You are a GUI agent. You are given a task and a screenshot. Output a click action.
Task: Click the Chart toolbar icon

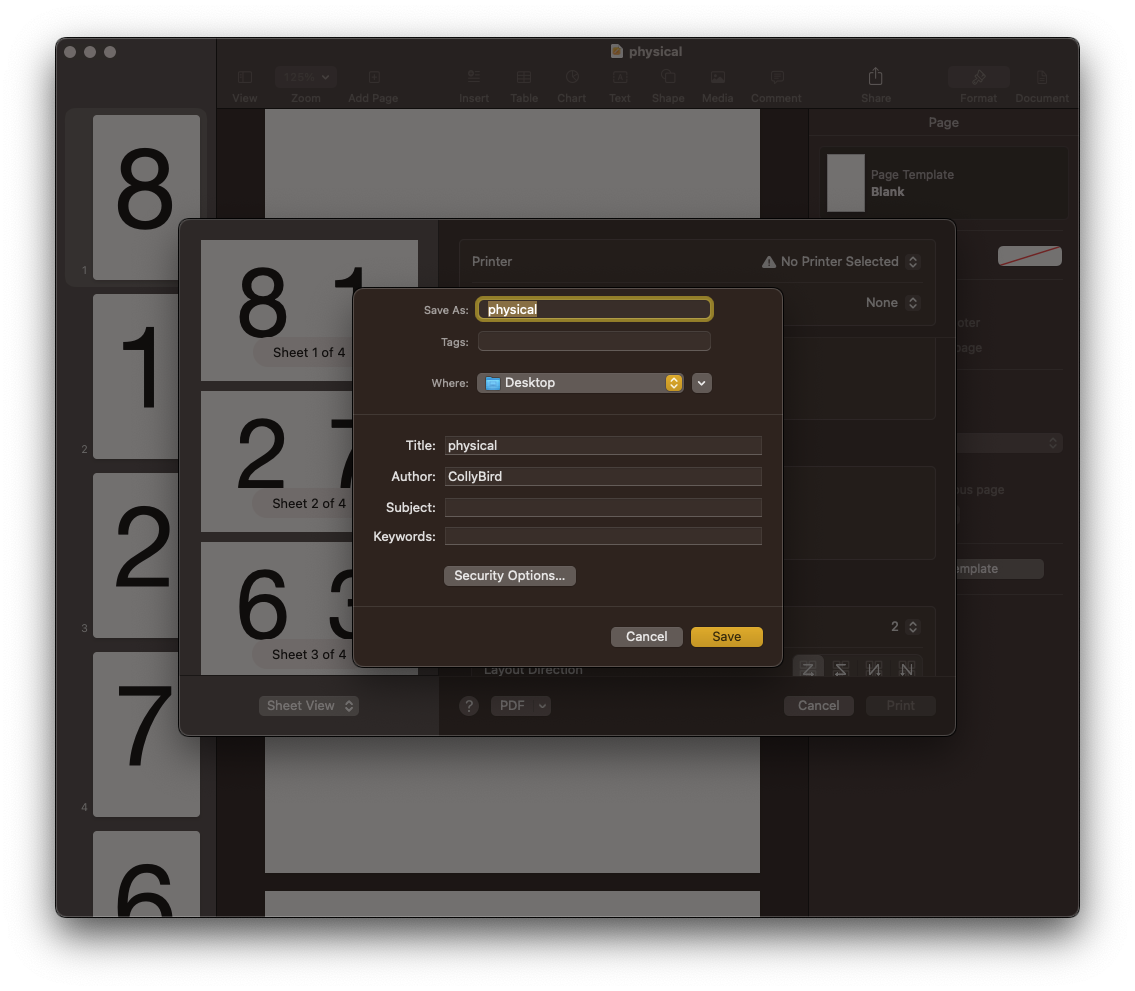coord(572,78)
